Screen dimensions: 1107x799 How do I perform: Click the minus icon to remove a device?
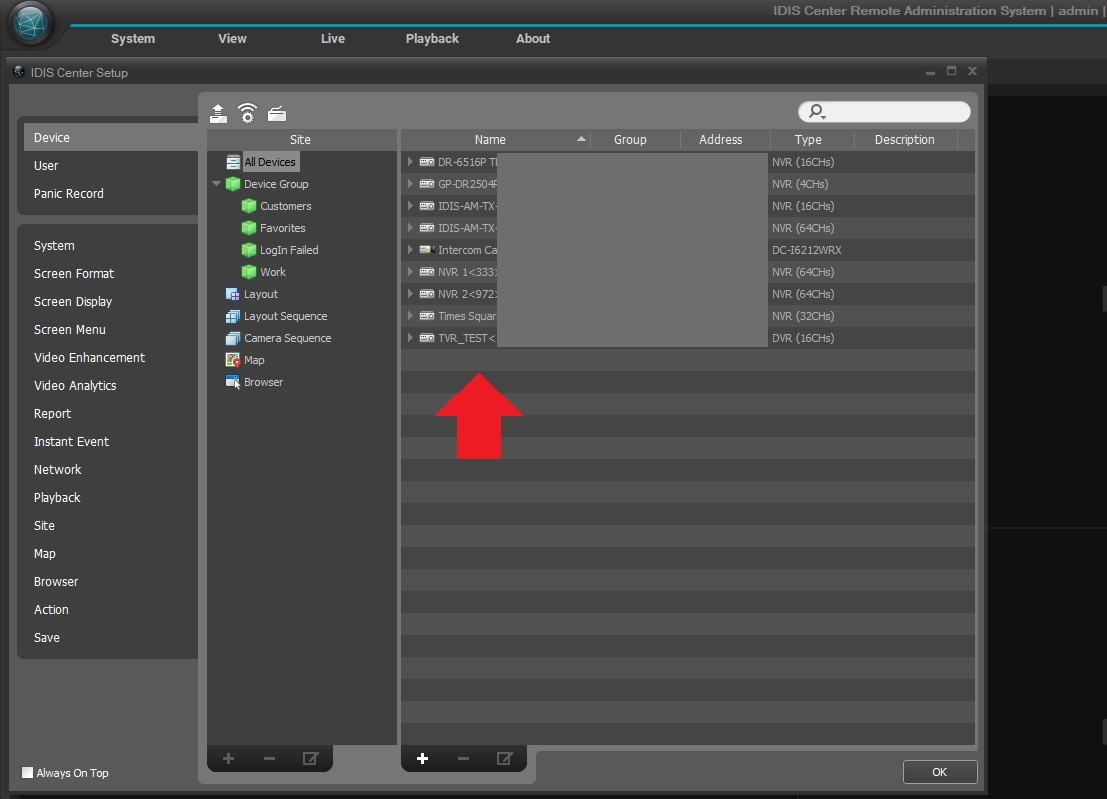[x=463, y=759]
